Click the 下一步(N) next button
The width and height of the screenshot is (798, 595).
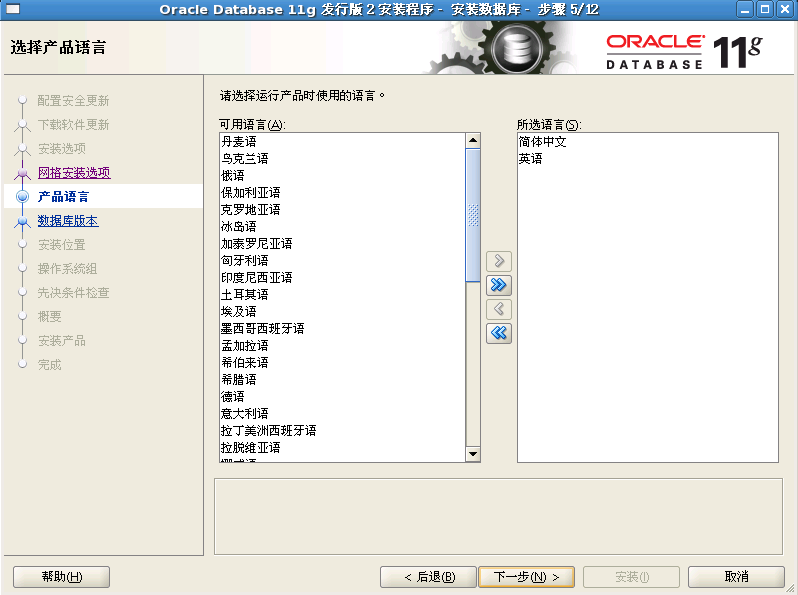click(x=527, y=577)
